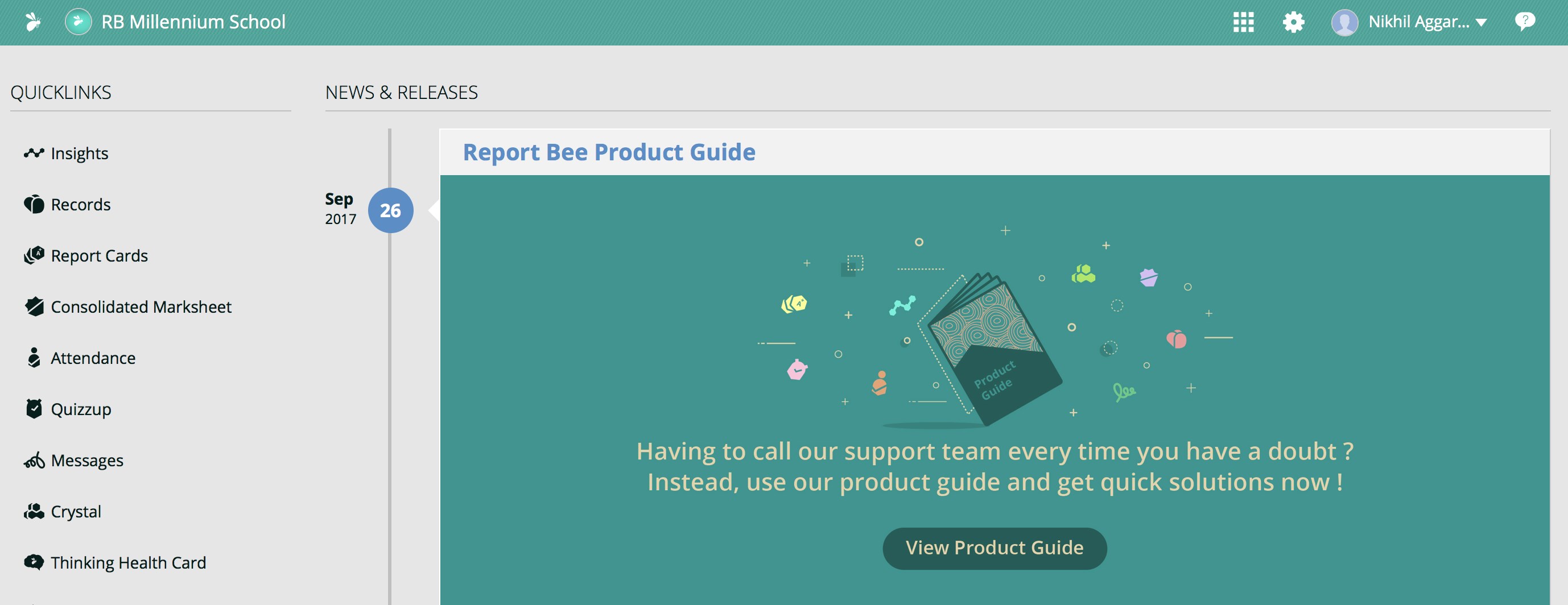Open Consolidated Marksheet quicklink
1568x605 pixels.
tap(141, 307)
